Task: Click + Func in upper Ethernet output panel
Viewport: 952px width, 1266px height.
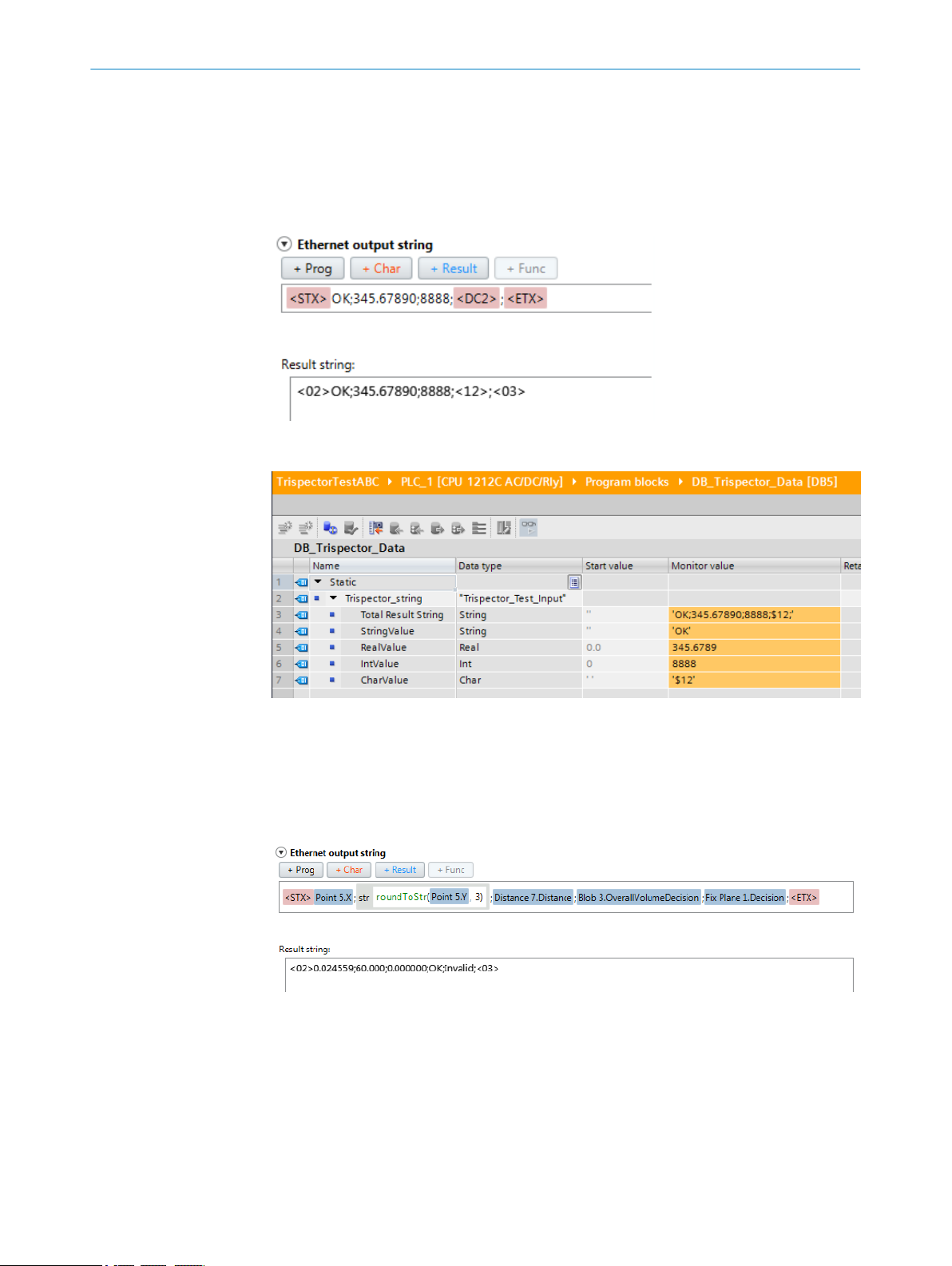Action: (x=526, y=268)
